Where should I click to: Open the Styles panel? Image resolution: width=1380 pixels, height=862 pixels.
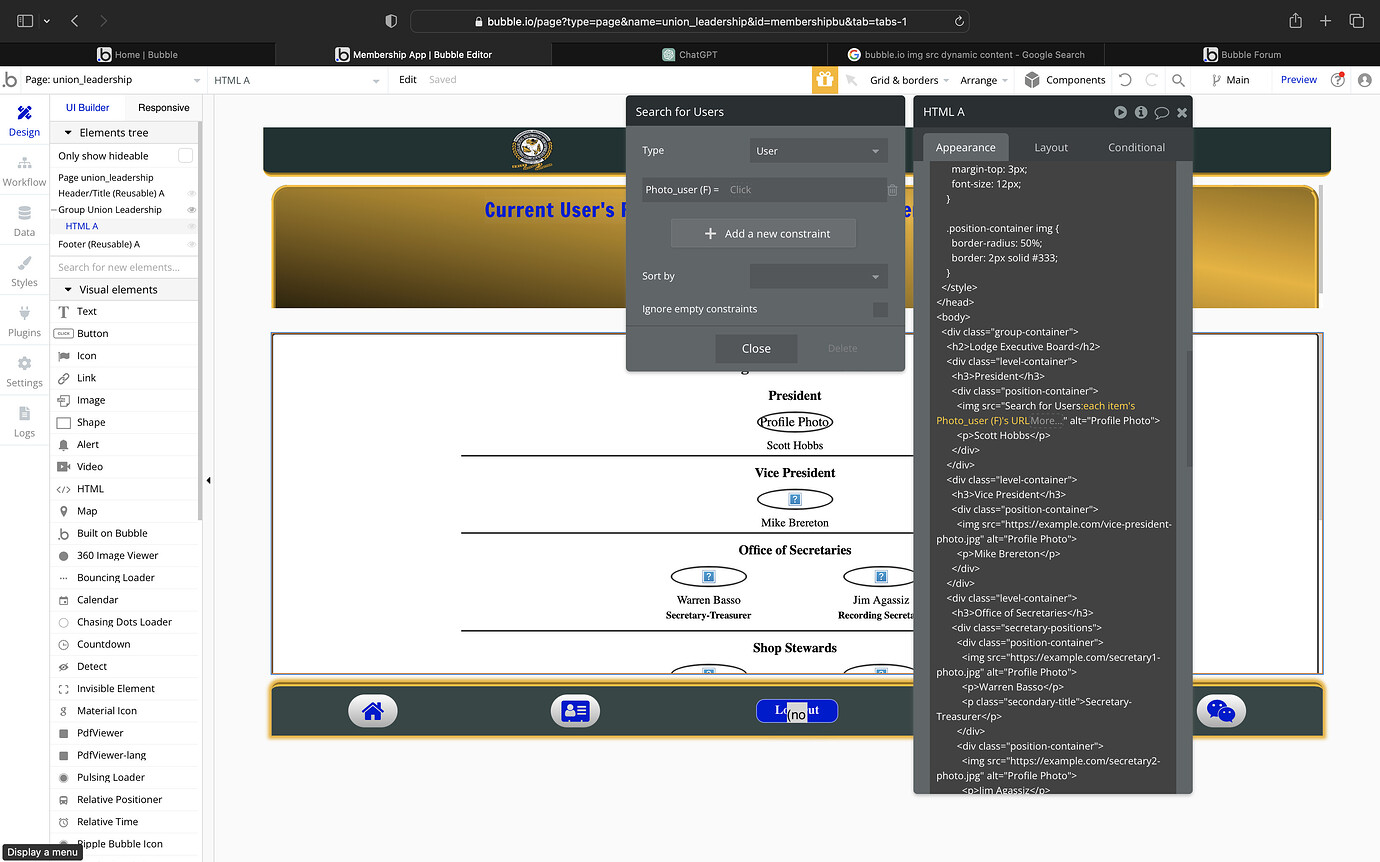click(x=24, y=272)
